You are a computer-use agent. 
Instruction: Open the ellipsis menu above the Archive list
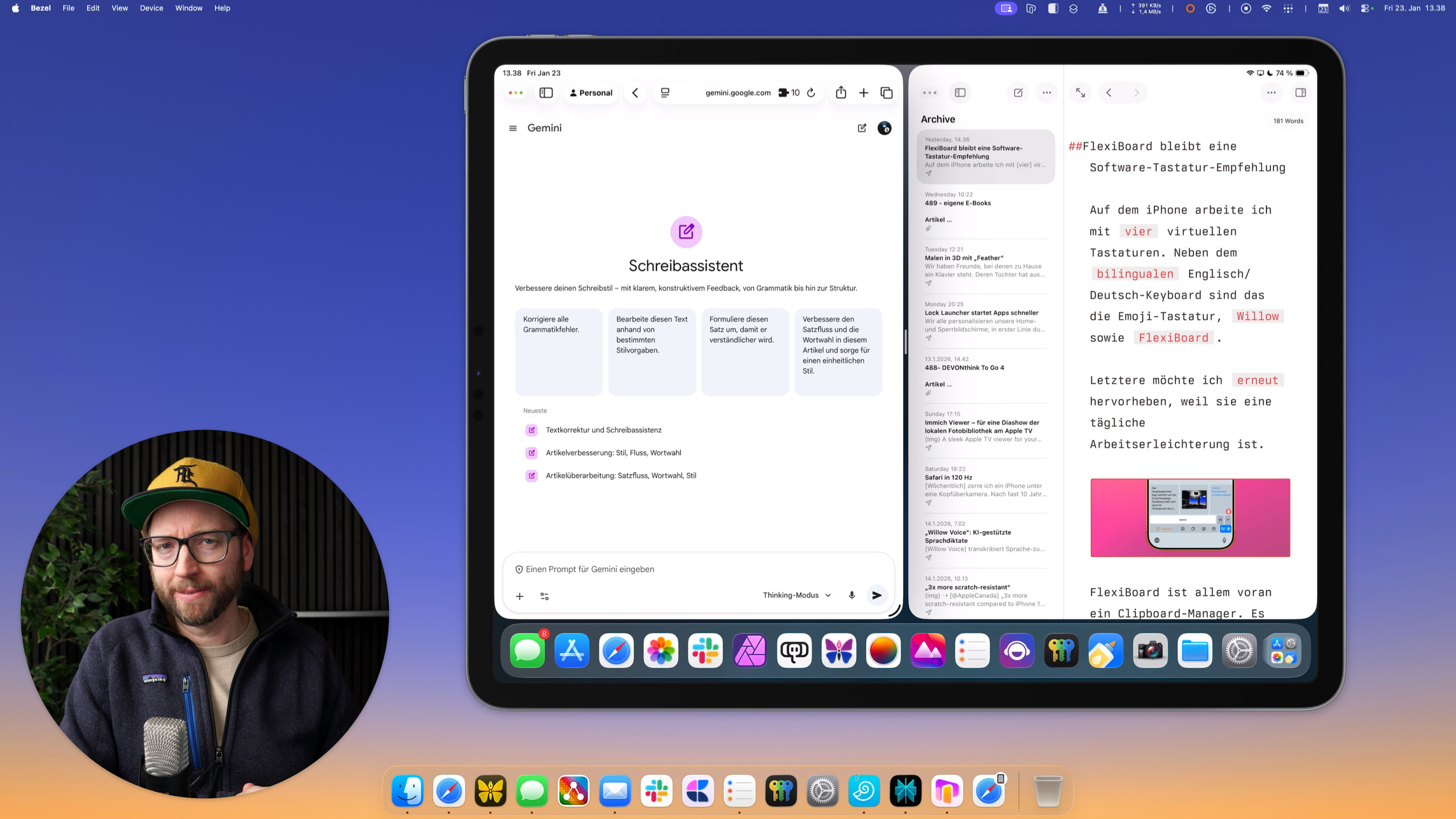[1047, 92]
